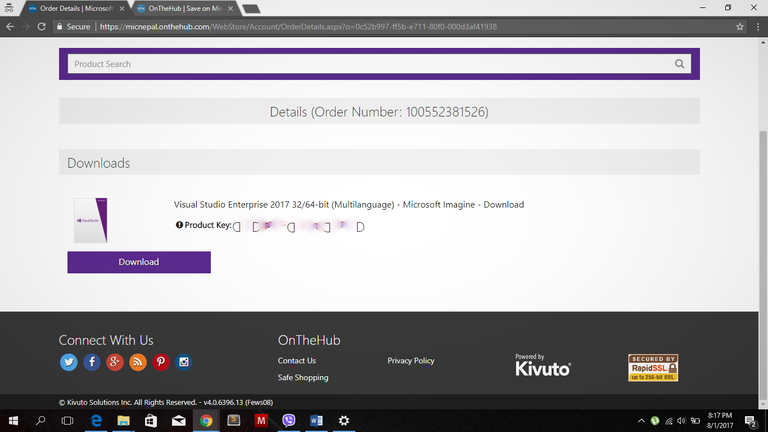Open action center notifications

750,421
